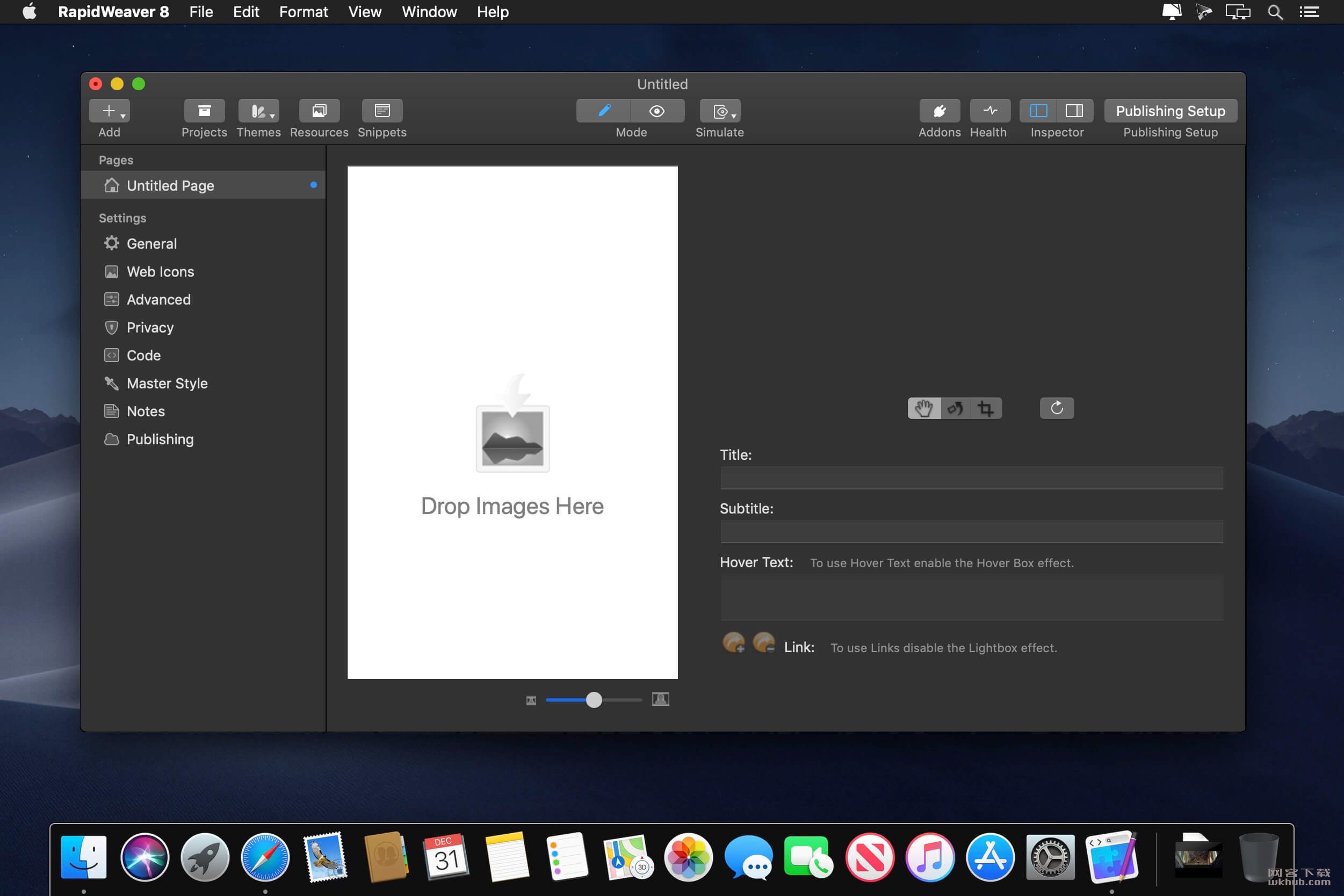1344x896 pixels.
Task: Click the Title input field
Action: (971, 478)
